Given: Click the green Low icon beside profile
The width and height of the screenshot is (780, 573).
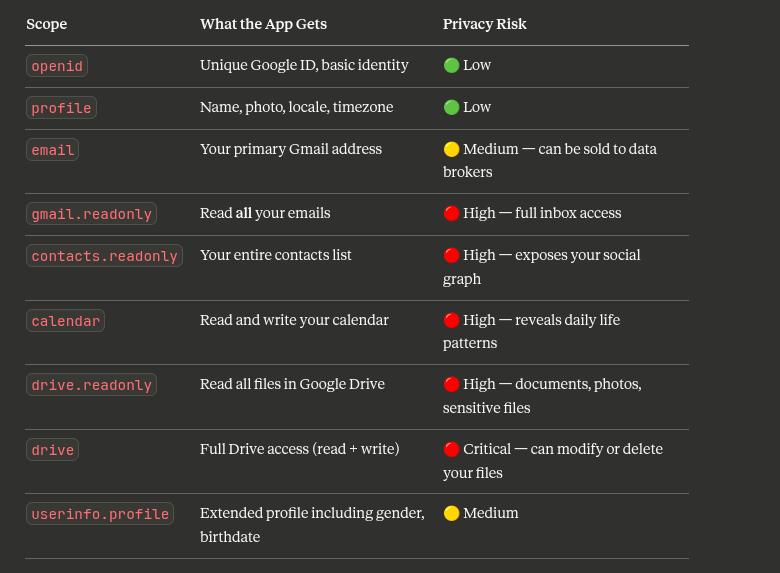Looking at the screenshot, I should [x=451, y=107].
